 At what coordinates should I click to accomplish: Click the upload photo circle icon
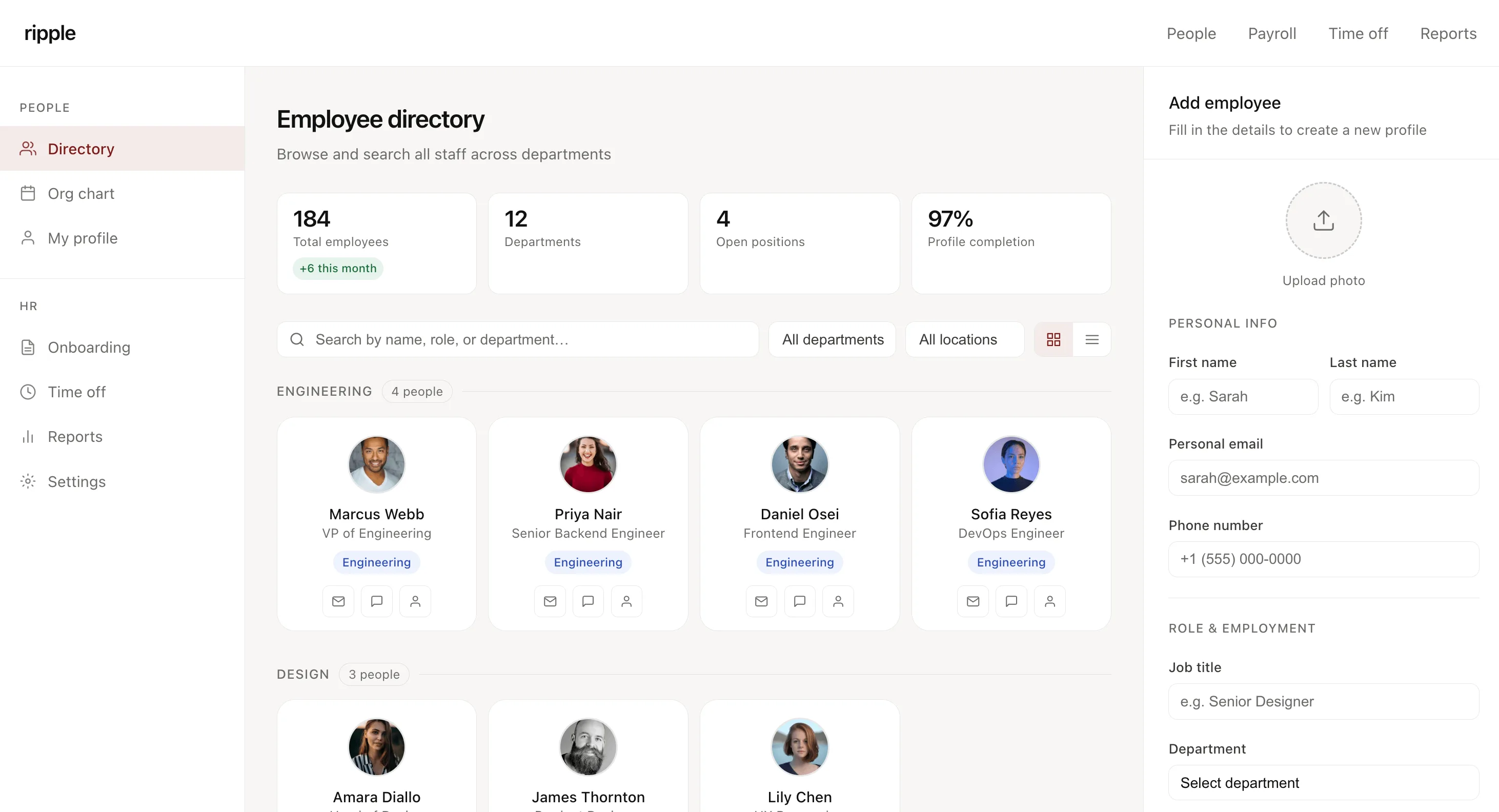click(x=1323, y=220)
